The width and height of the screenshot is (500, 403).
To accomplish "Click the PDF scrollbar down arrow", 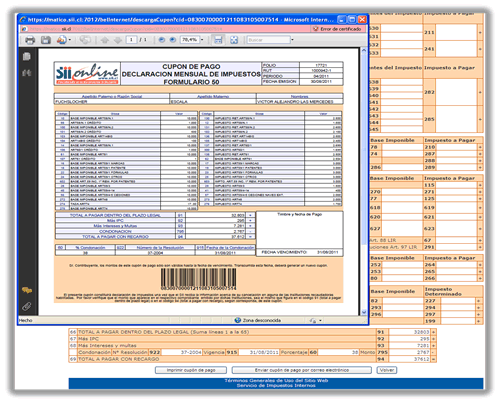I will click(x=364, y=312).
